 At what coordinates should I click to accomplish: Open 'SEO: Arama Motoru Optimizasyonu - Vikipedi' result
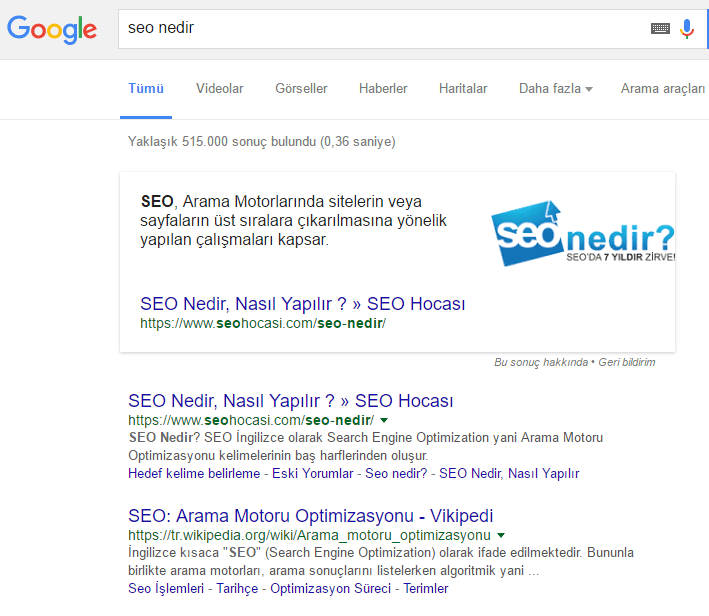tap(310, 516)
